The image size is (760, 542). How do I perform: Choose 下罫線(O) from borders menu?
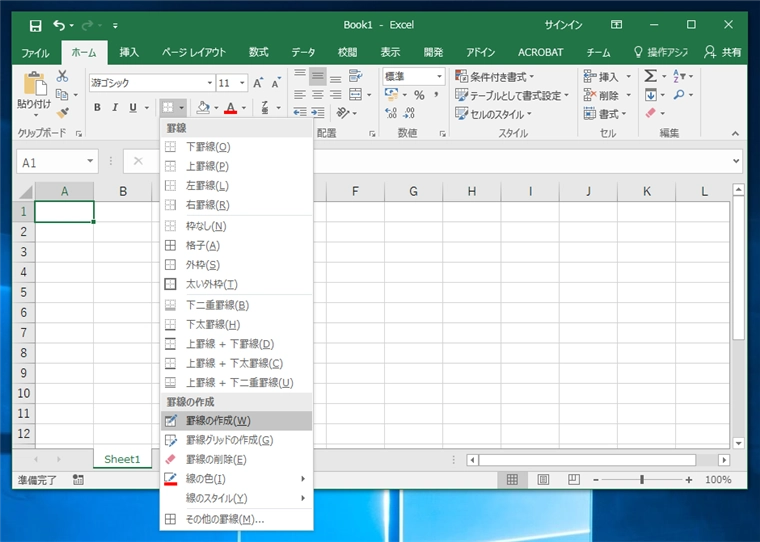click(x=237, y=147)
